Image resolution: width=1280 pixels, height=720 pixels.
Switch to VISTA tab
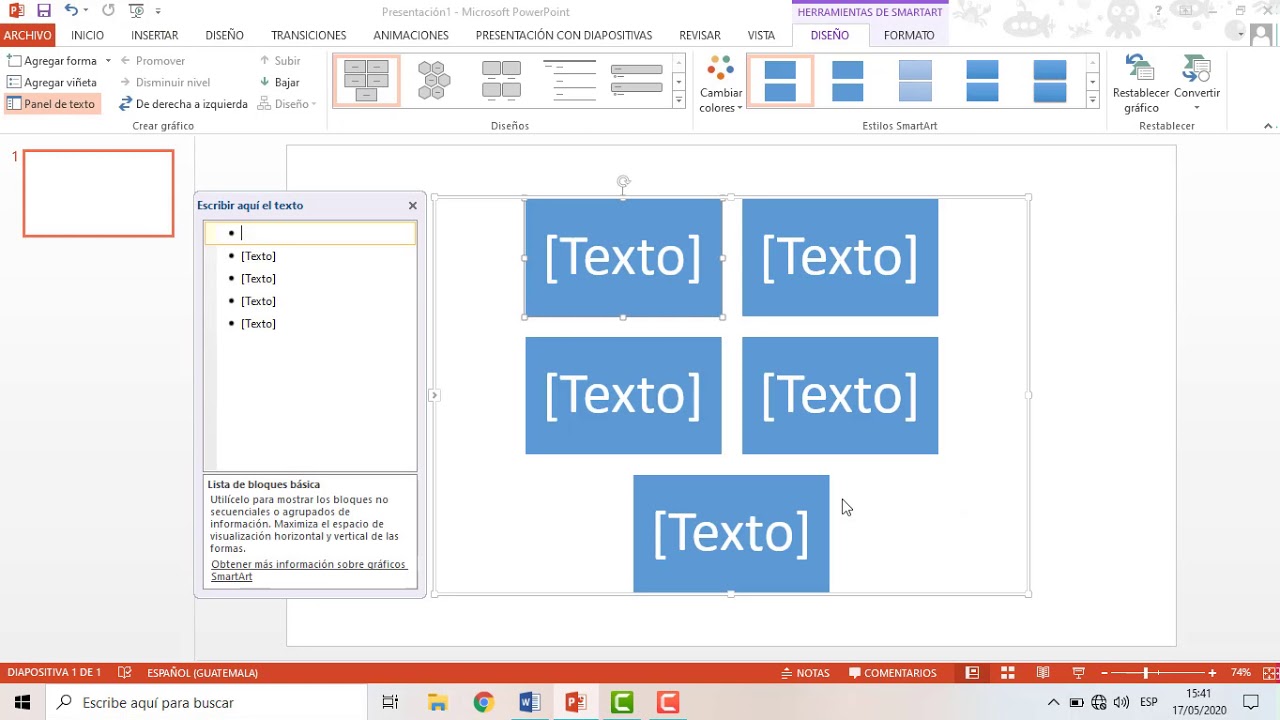point(761,35)
